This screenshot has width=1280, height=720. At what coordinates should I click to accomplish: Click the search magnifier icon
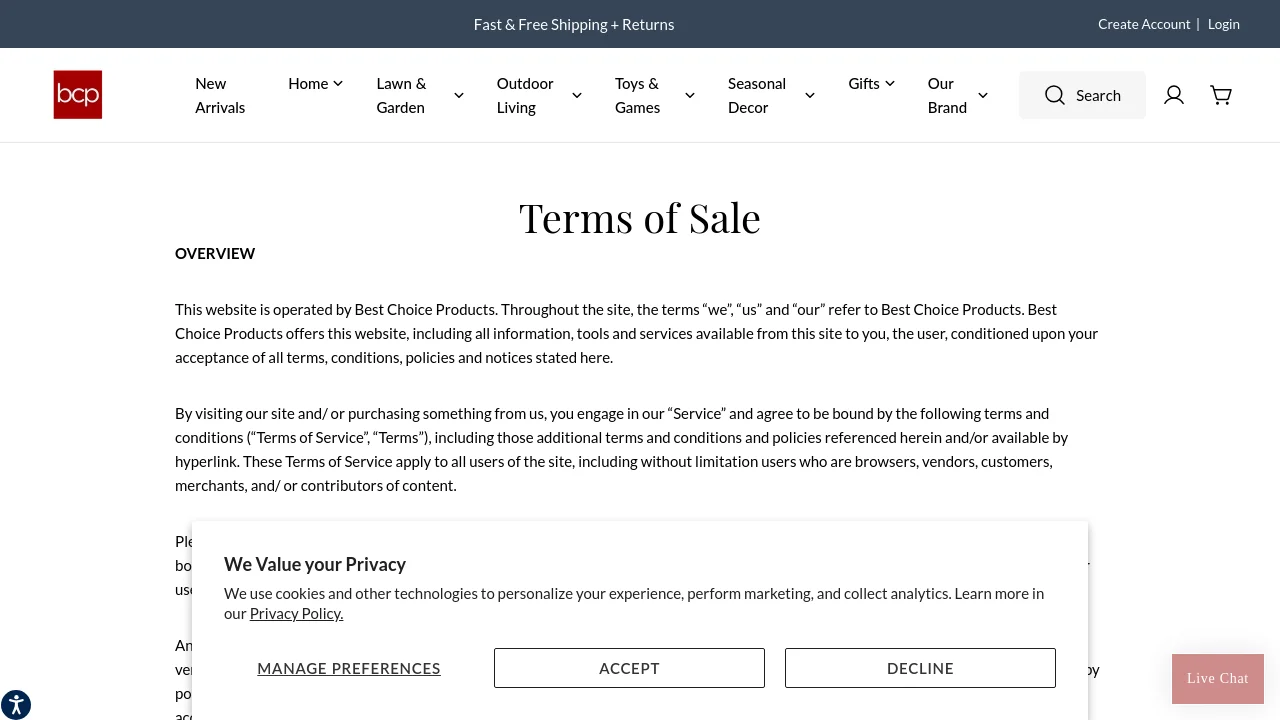pyautogui.click(x=1055, y=95)
